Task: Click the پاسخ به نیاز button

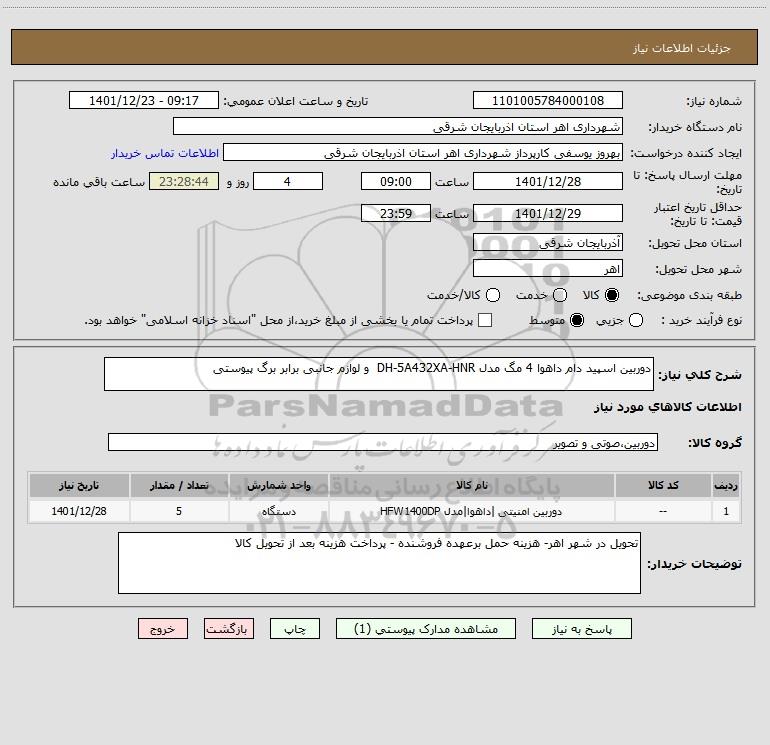Action: coord(581,629)
